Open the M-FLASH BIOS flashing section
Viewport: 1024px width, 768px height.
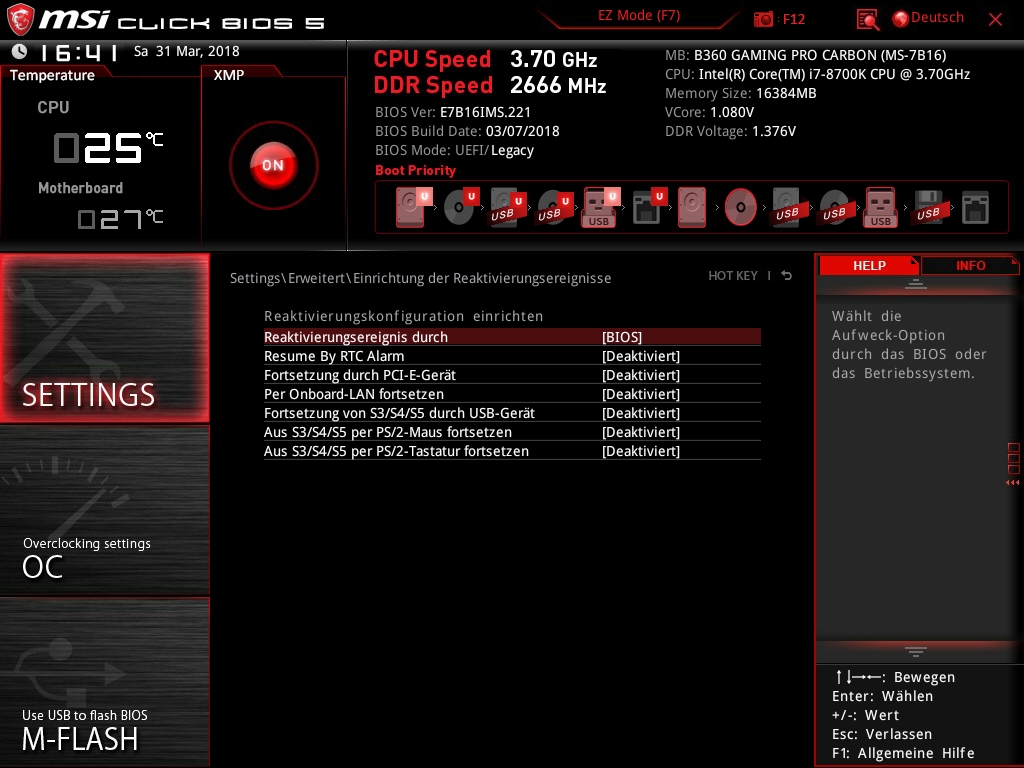coord(104,682)
